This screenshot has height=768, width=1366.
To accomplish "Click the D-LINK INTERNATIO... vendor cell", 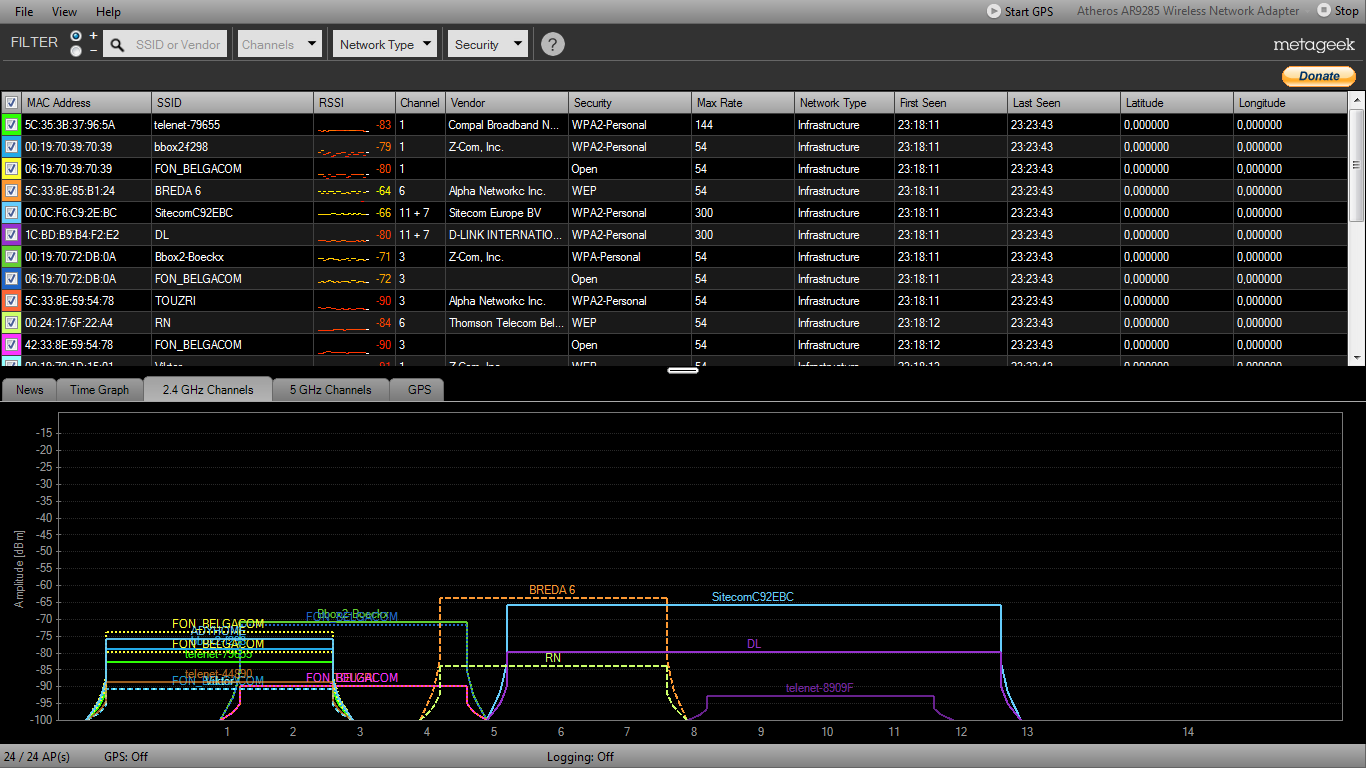I will (x=507, y=235).
